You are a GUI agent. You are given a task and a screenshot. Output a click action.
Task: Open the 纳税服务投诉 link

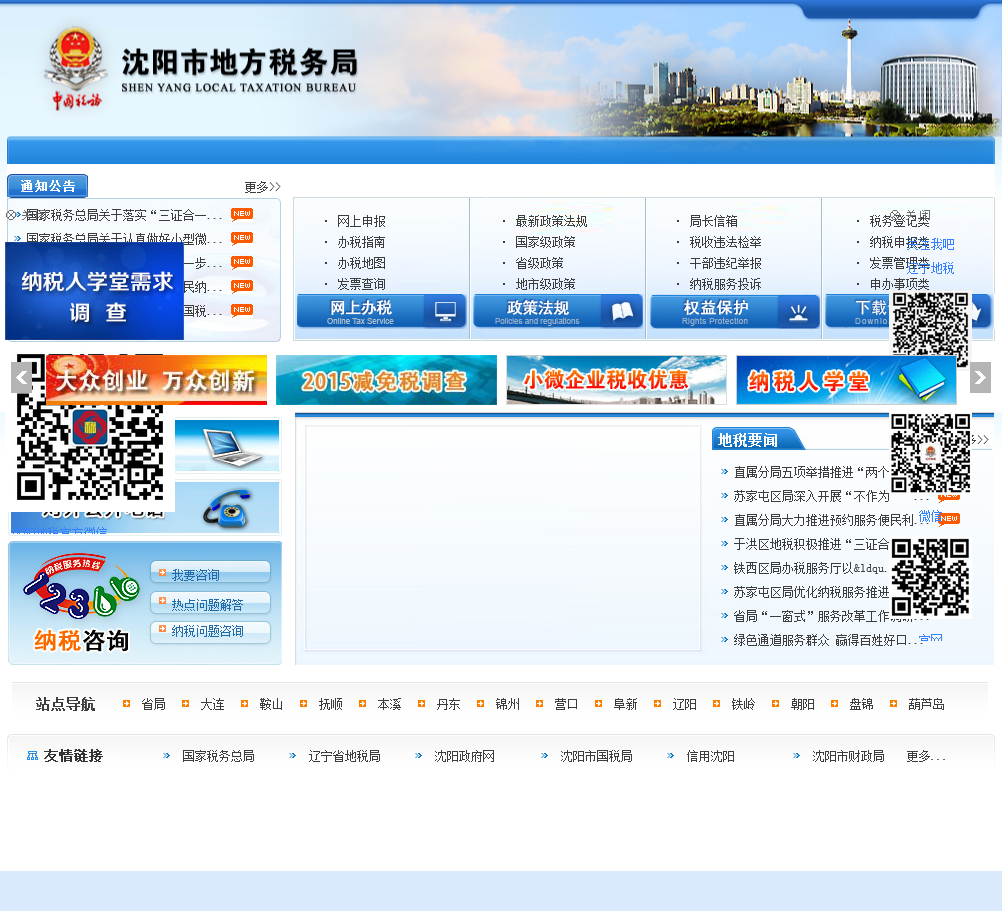(x=725, y=284)
